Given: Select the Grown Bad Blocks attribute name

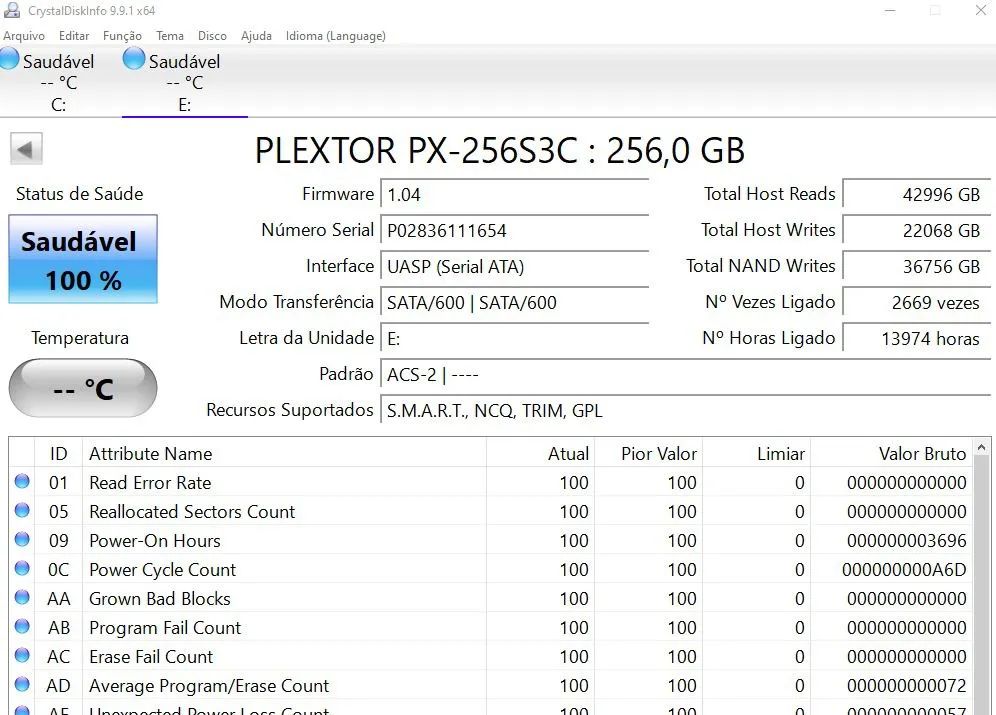Looking at the screenshot, I should (x=159, y=599).
